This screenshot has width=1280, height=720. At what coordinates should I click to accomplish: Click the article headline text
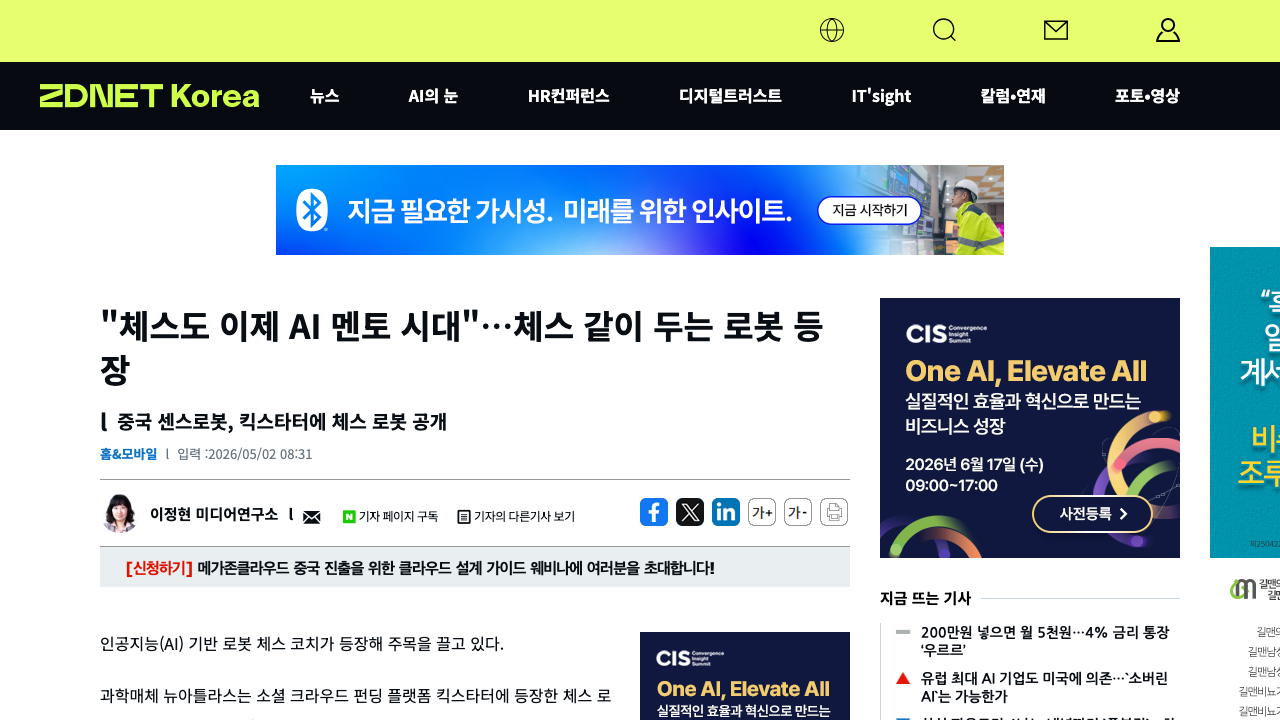(461, 347)
